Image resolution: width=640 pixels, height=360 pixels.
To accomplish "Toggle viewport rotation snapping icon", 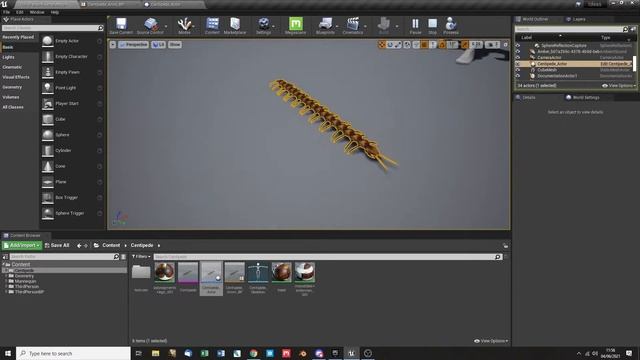I will pyautogui.click(x=442, y=44).
